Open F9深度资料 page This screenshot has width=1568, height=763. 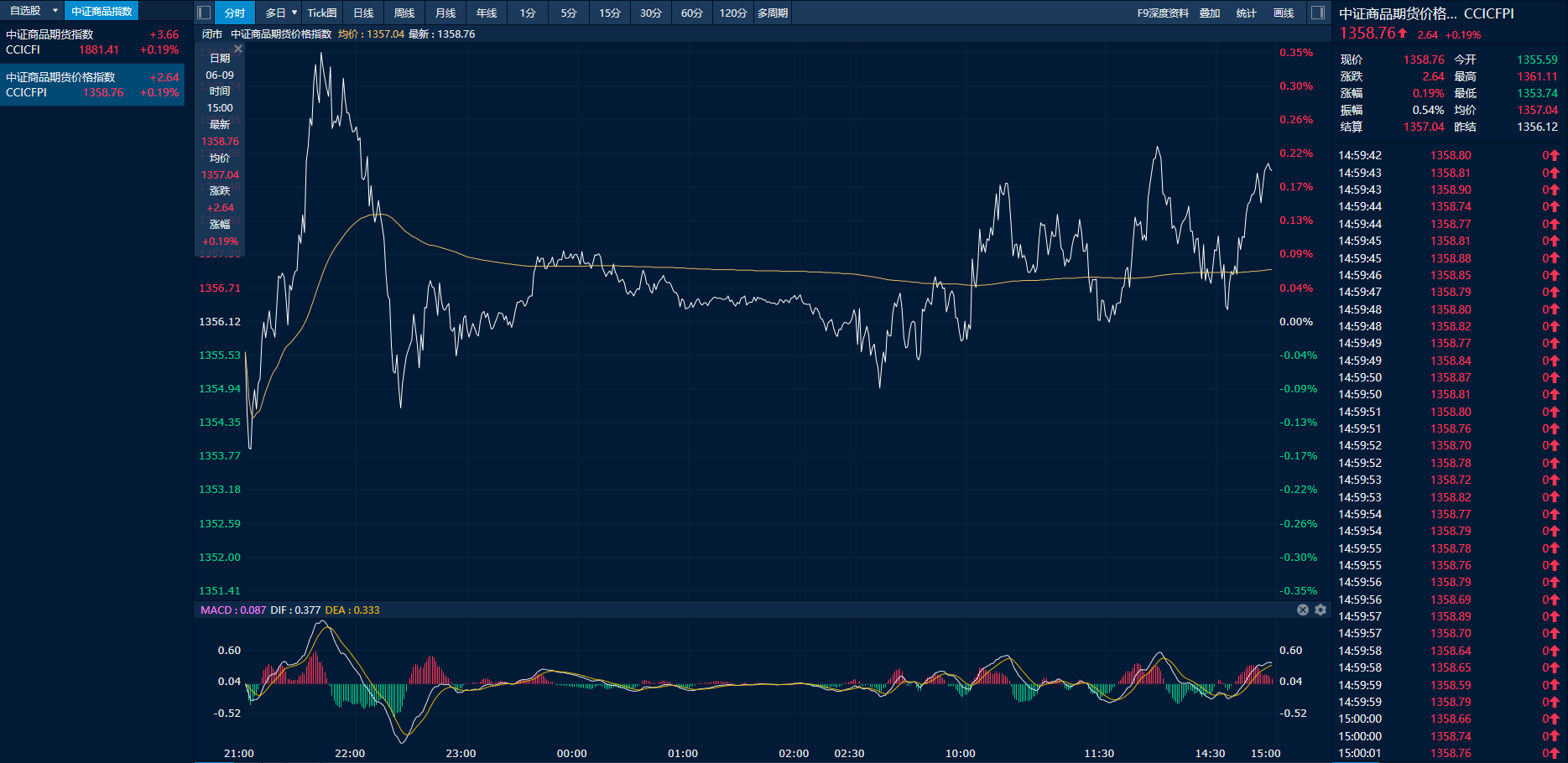[1163, 13]
